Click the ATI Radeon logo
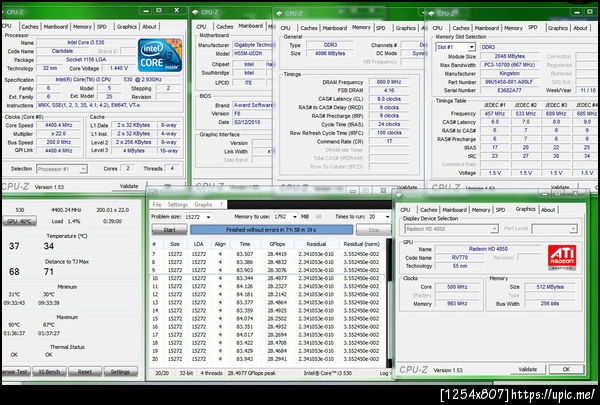 click(562, 257)
